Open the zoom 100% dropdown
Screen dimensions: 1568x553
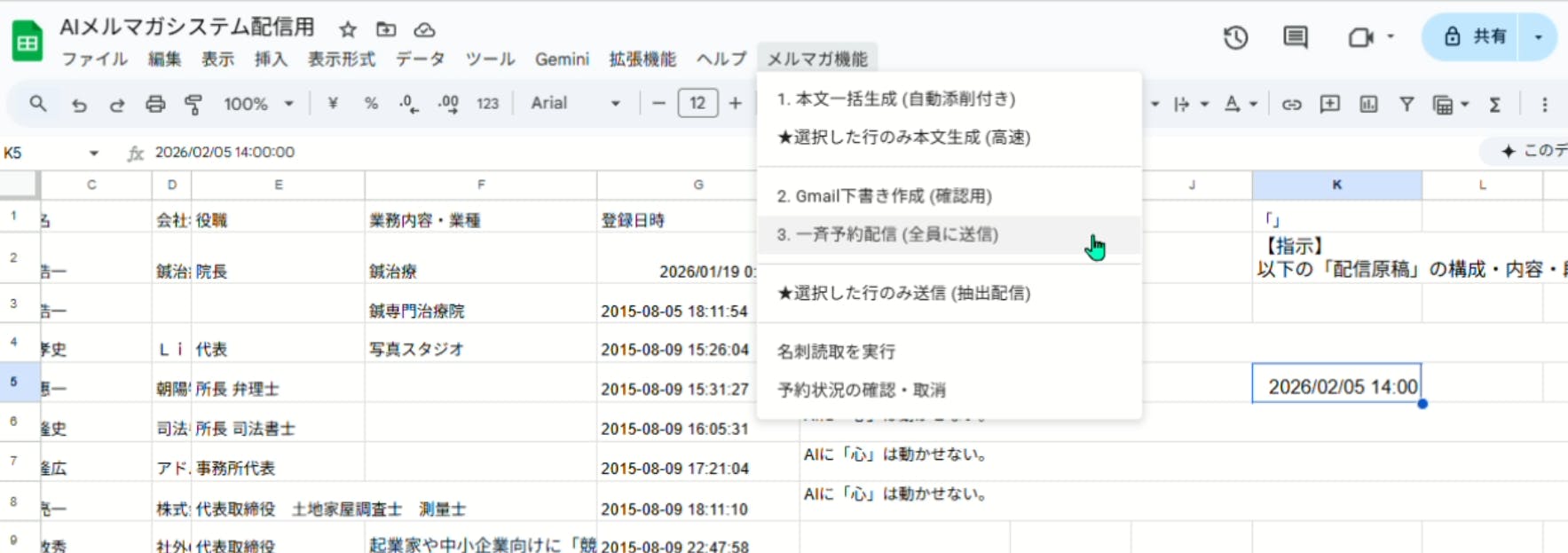(257, 104)
